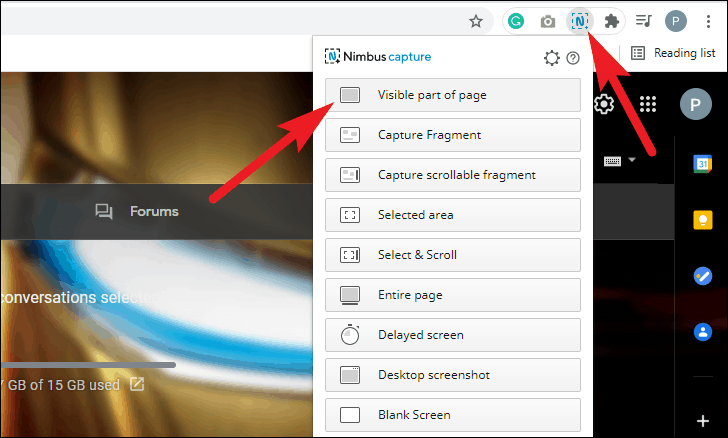Choose Blank Screen option

[453, 414]
